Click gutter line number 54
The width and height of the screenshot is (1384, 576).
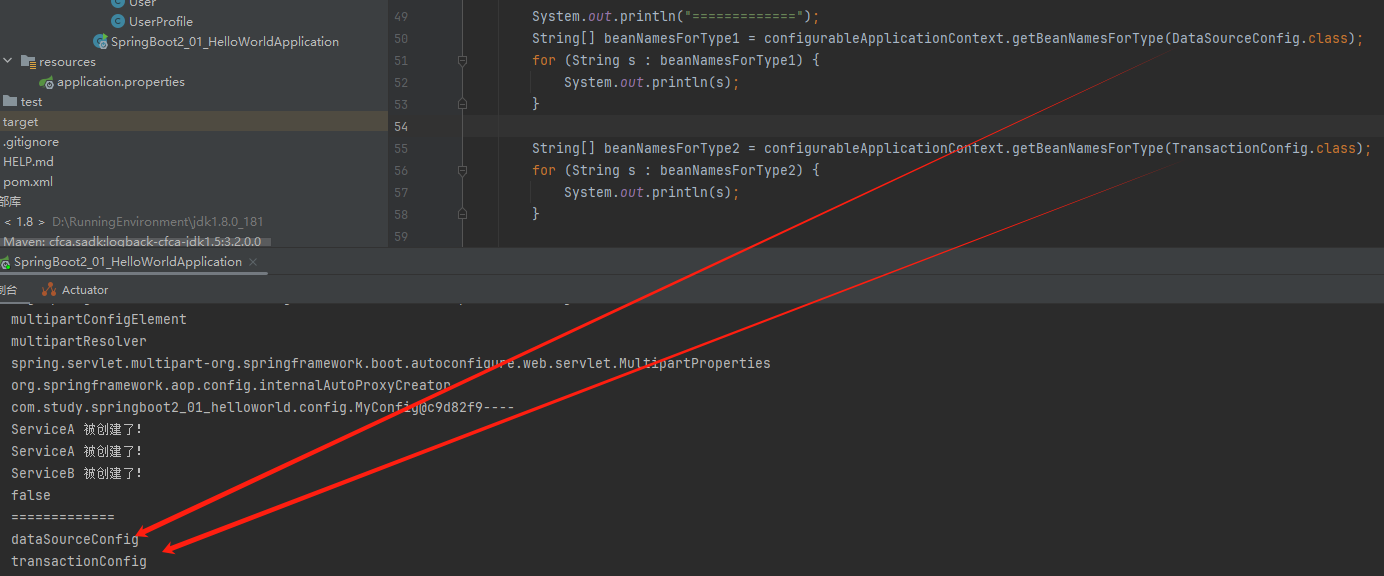401,126
